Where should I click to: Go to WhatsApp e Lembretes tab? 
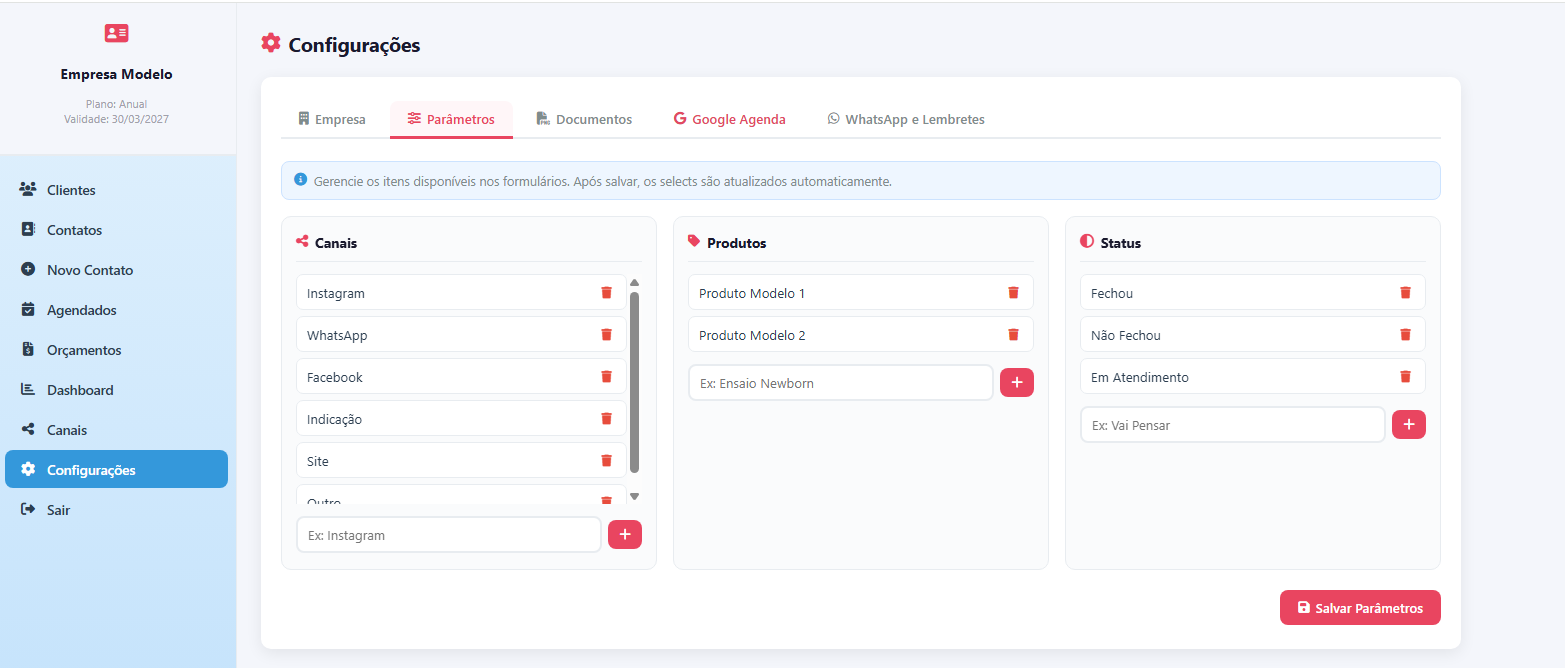(x=906, y=120)
